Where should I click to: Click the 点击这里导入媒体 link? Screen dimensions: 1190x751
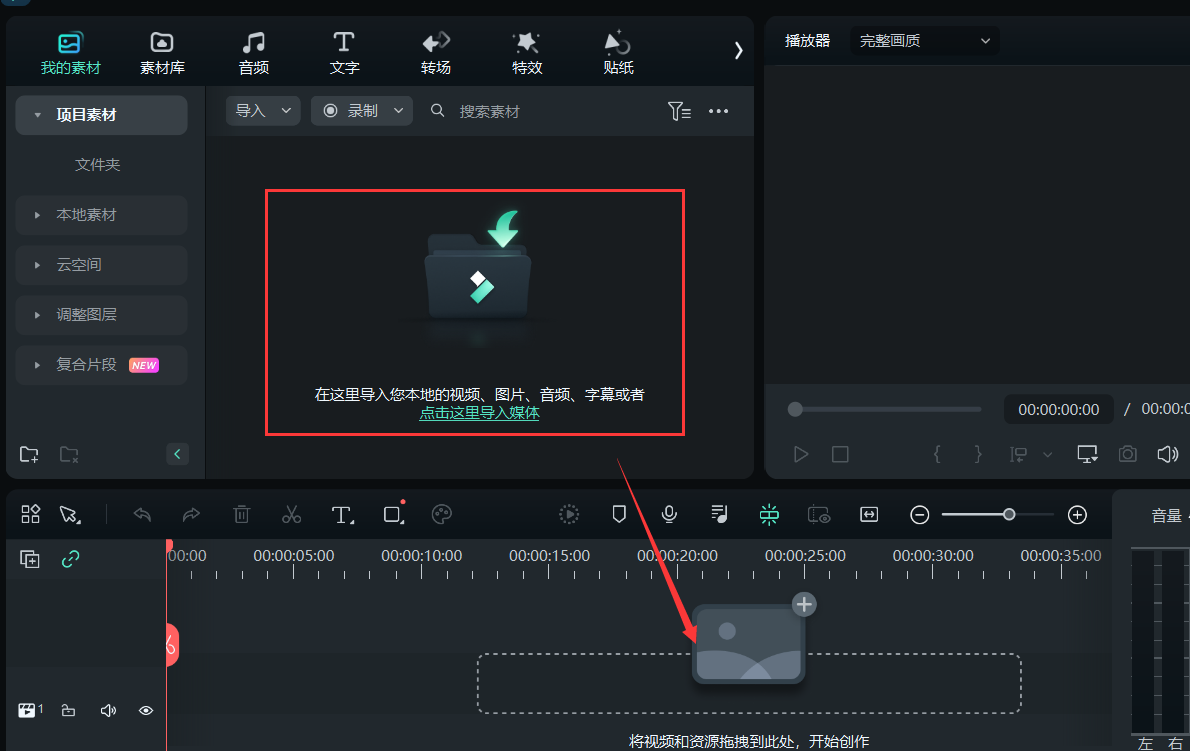[479, 413]
